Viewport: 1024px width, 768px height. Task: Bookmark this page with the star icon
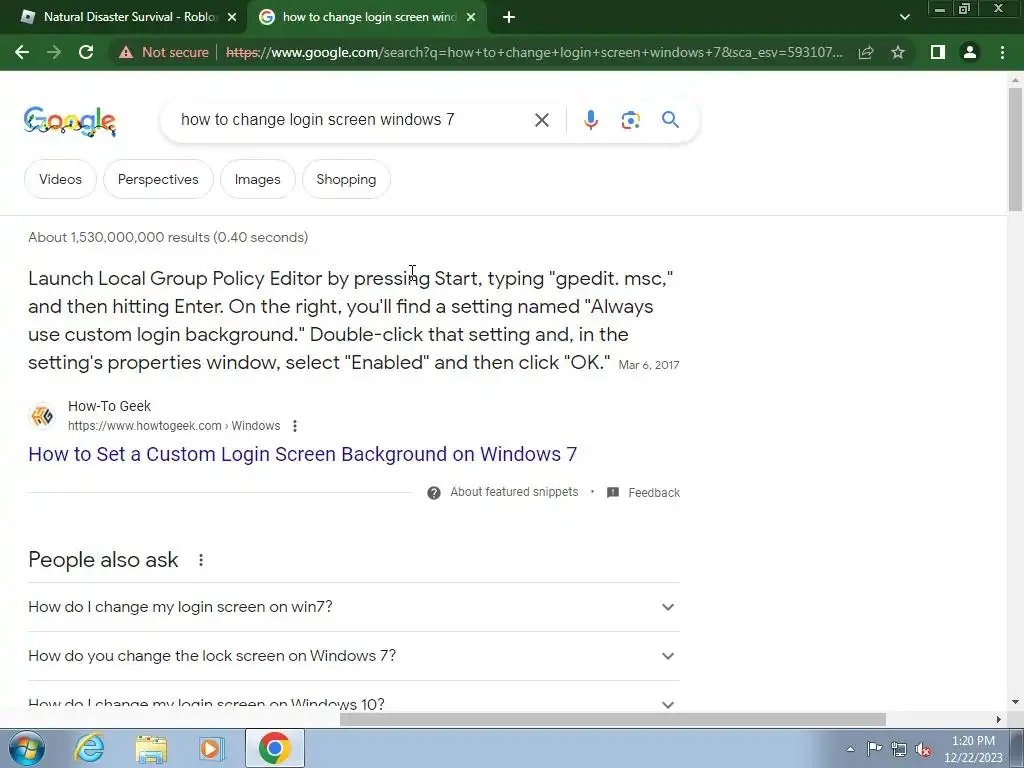(898, 52)
